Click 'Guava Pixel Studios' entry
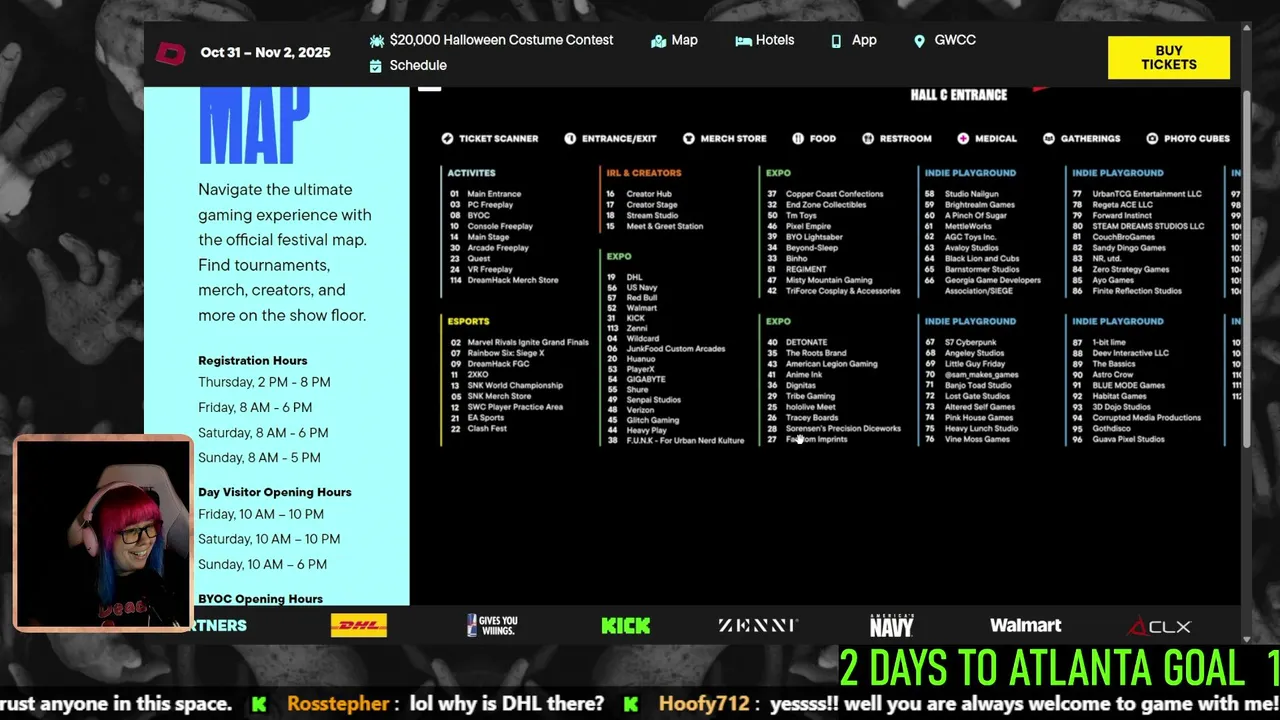The width and height of the screenshot is (1280, 720). coord(1118,440)
